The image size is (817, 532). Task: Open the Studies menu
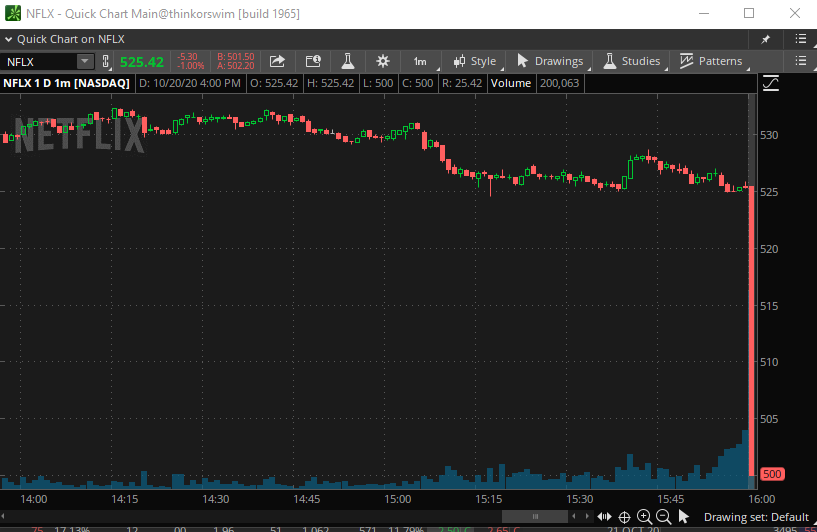tap(632, 61)
